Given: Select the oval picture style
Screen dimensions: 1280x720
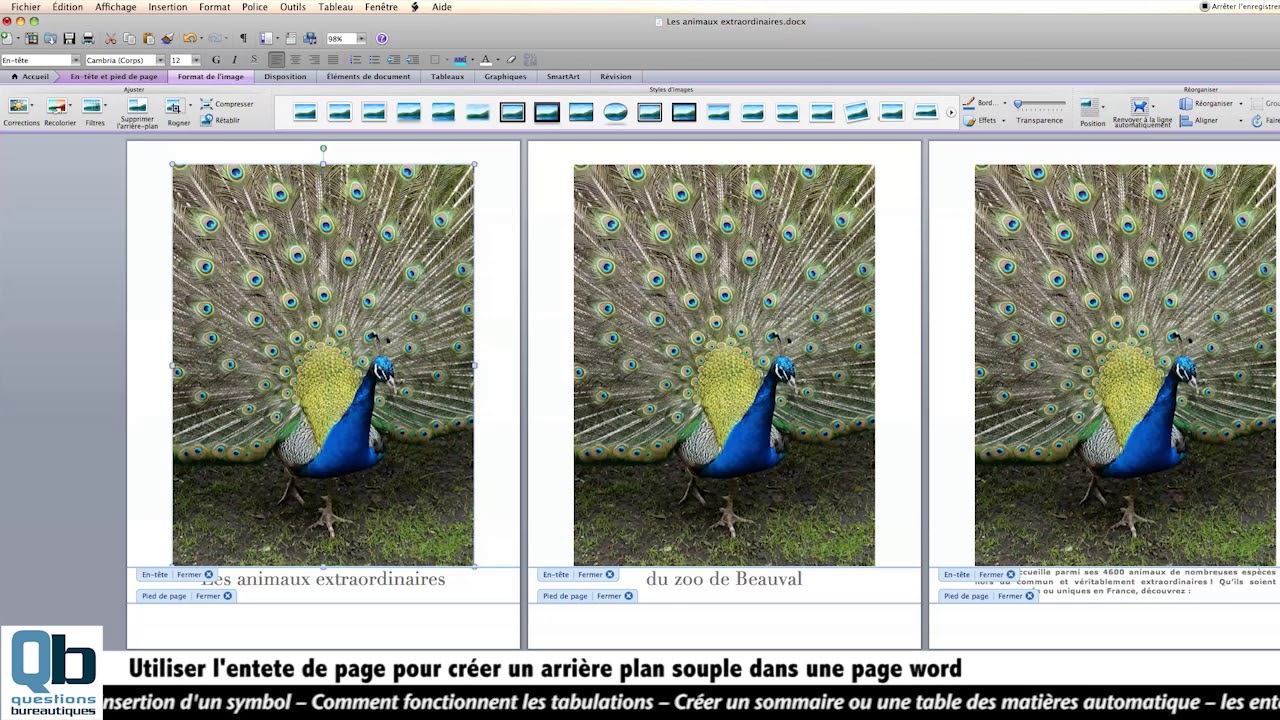Looking at the screenshot, I should click(615, 112).
